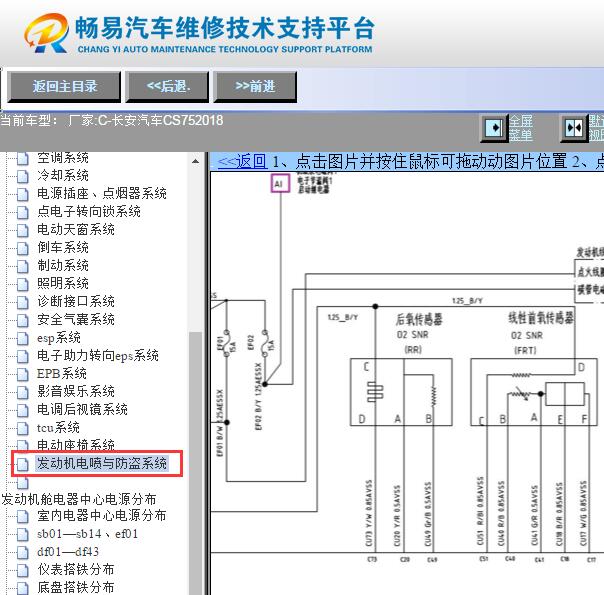Open 冷却系统 tree item
This screenshot has width=604, height=595.
[63, 176]
